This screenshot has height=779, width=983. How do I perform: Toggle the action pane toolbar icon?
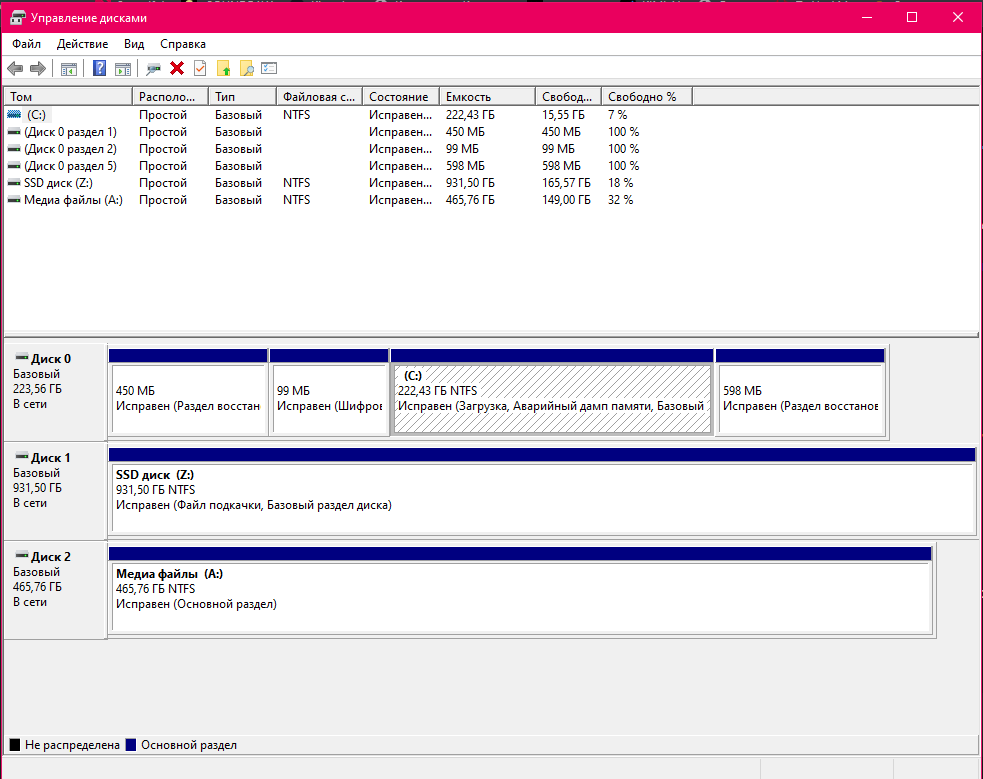click(x=123, y=69)
